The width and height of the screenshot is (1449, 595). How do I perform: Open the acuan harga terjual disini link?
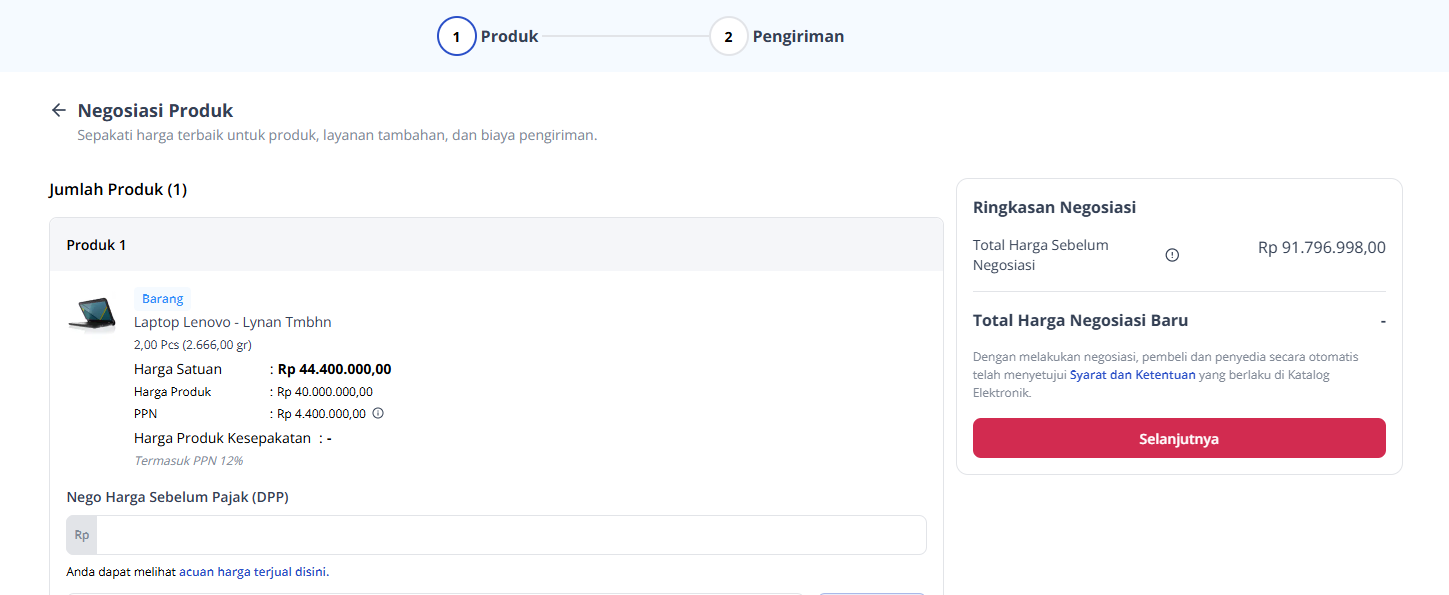[x=253, y=572]
